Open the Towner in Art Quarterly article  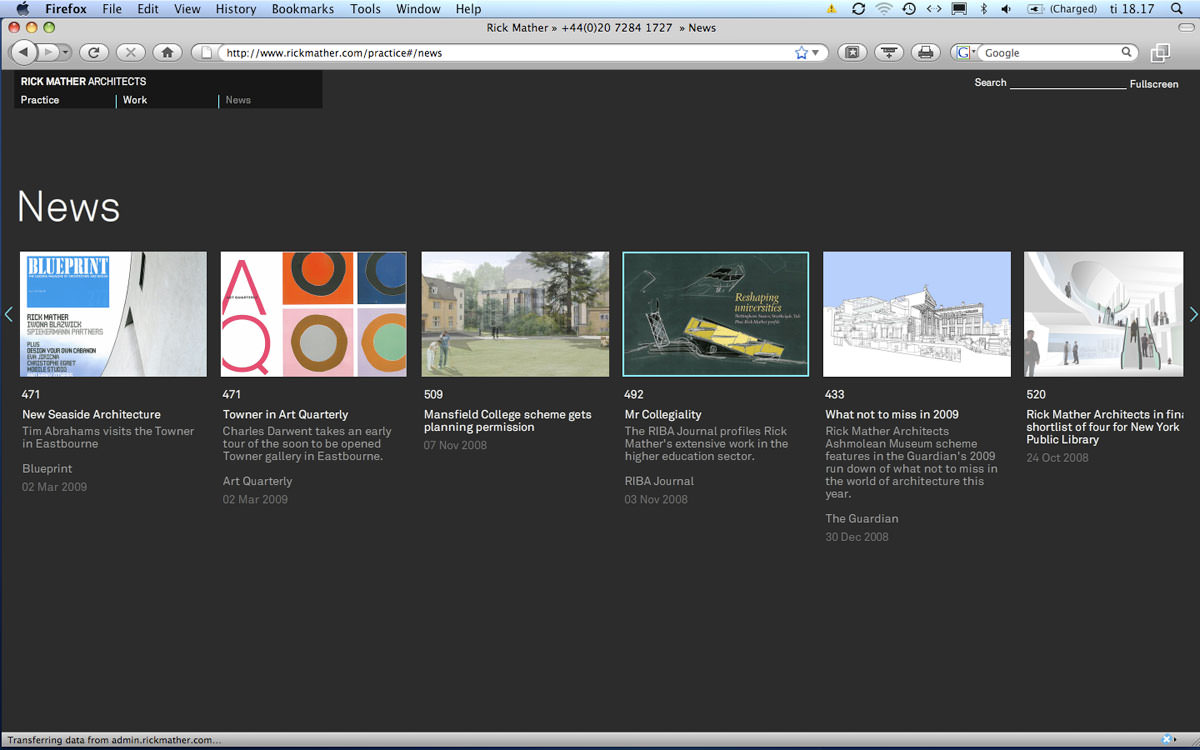286,415
